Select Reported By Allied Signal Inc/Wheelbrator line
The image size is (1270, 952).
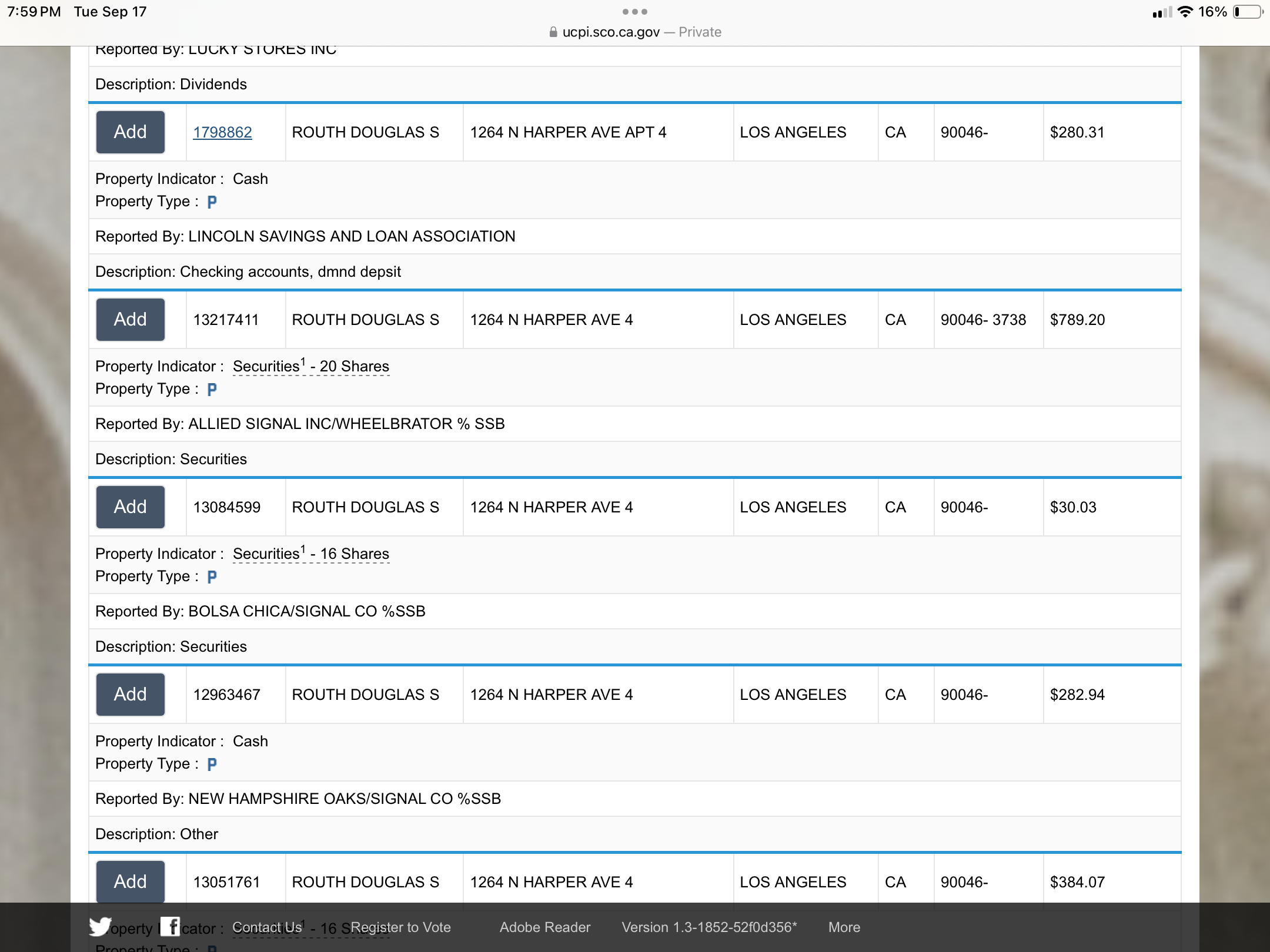(300, 424)
